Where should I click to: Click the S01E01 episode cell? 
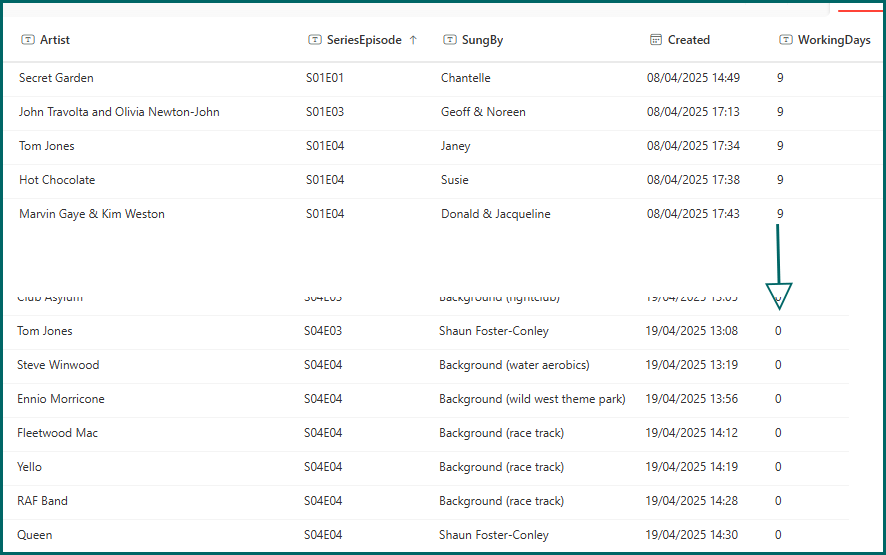pyautogui.click(x=325, y=78)
